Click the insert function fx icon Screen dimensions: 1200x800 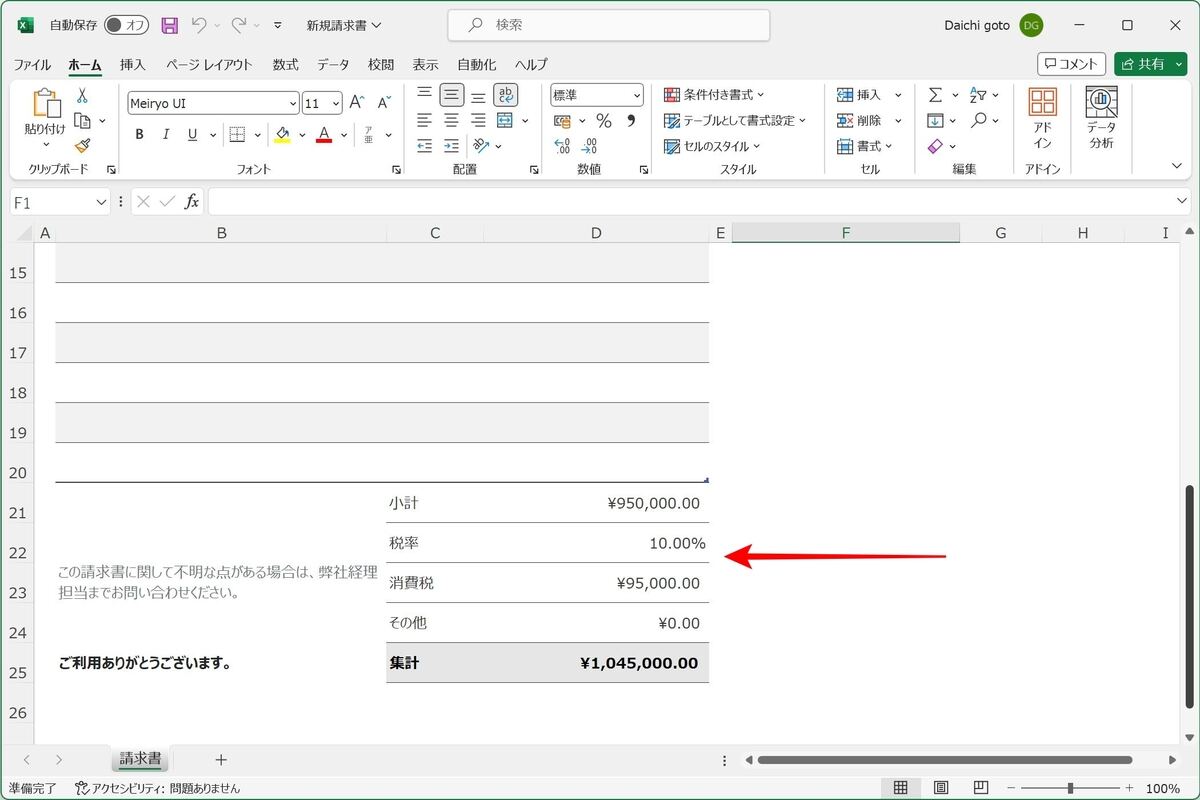191,202
